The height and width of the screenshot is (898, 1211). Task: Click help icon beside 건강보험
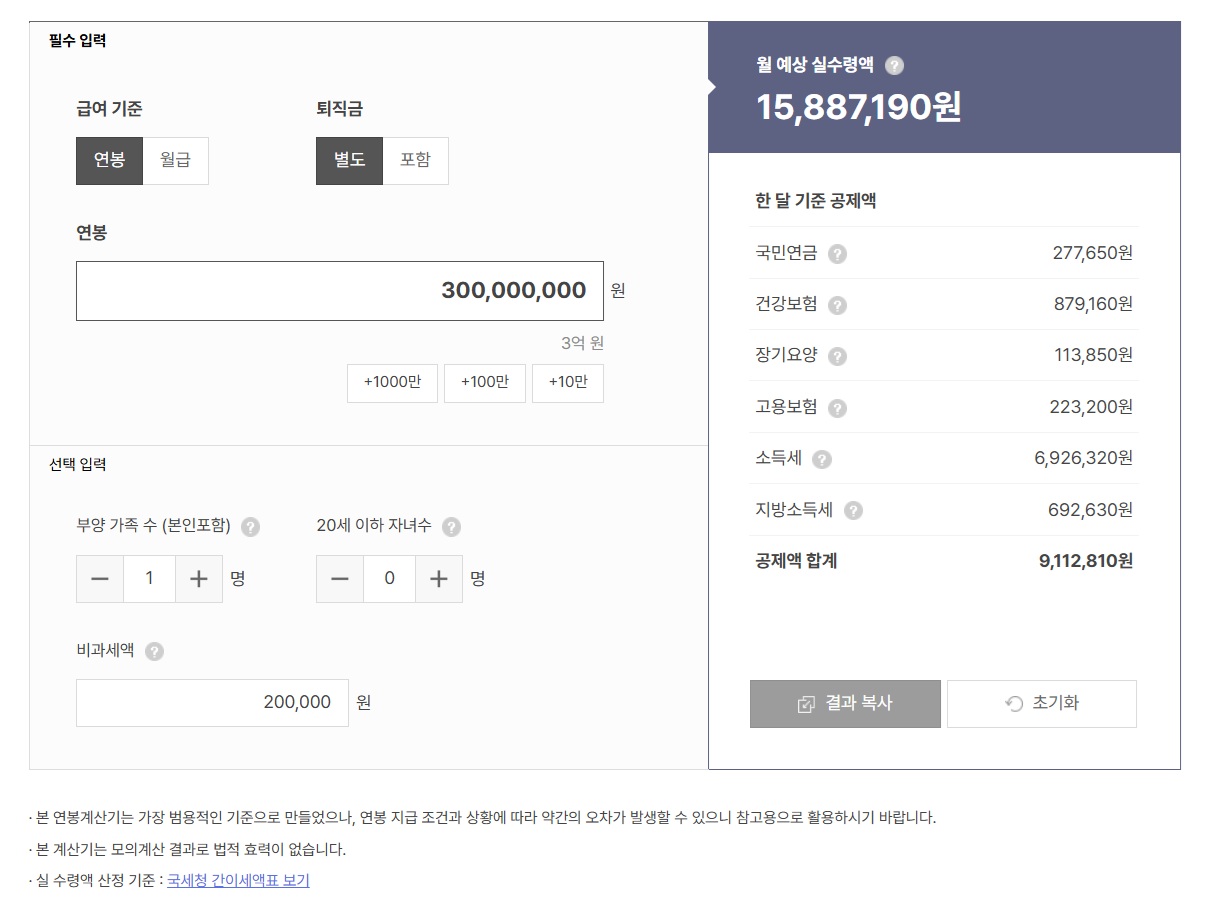[x=838, y=305]
